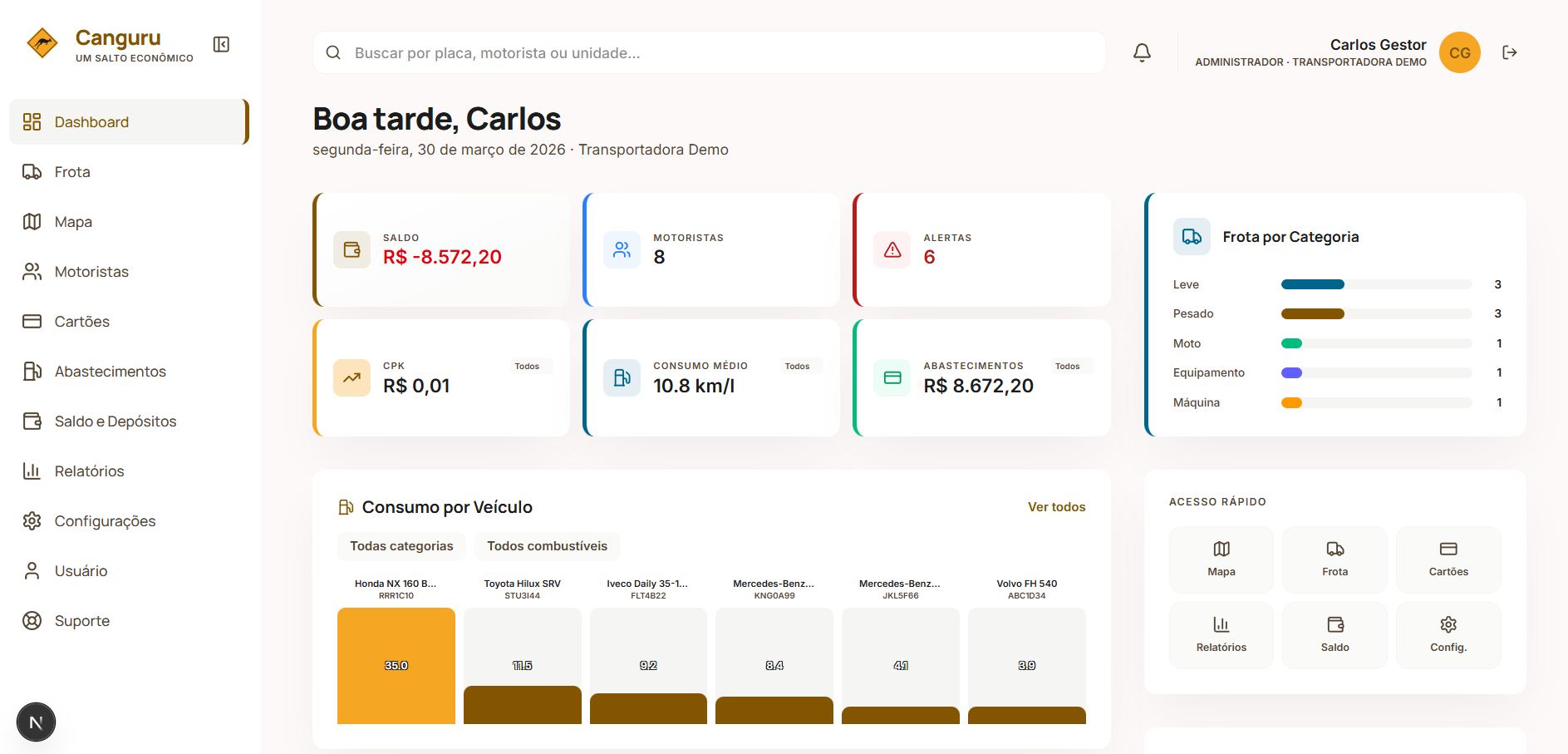Open the Frota section from the sidebar
This screenshot has width=1568, height=754.
[72, 171]
